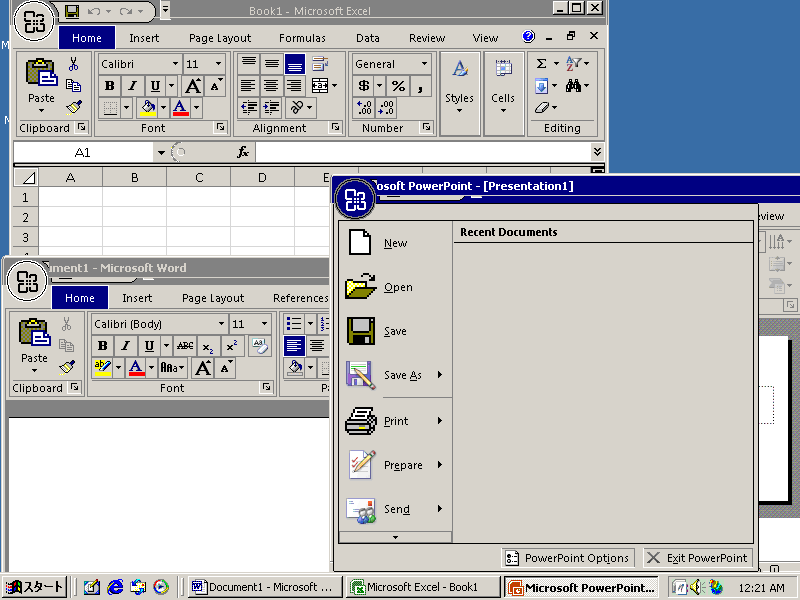
Task: Open Insert tab in Excel
Action: click(144, 38)
